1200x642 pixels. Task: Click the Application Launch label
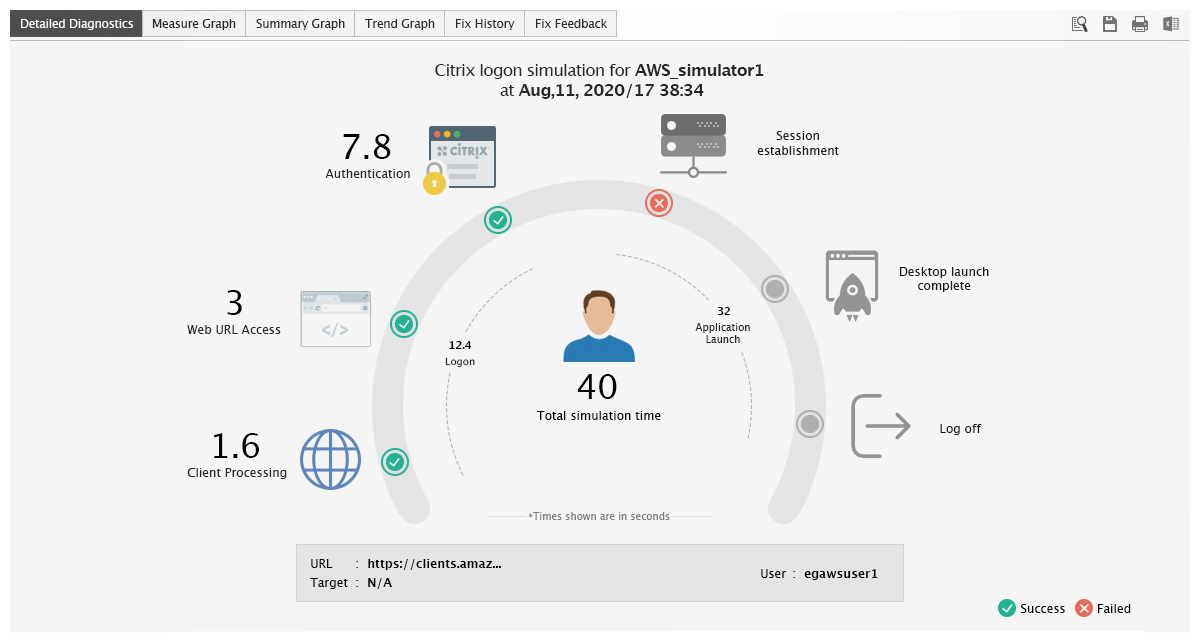pos(723,333)
